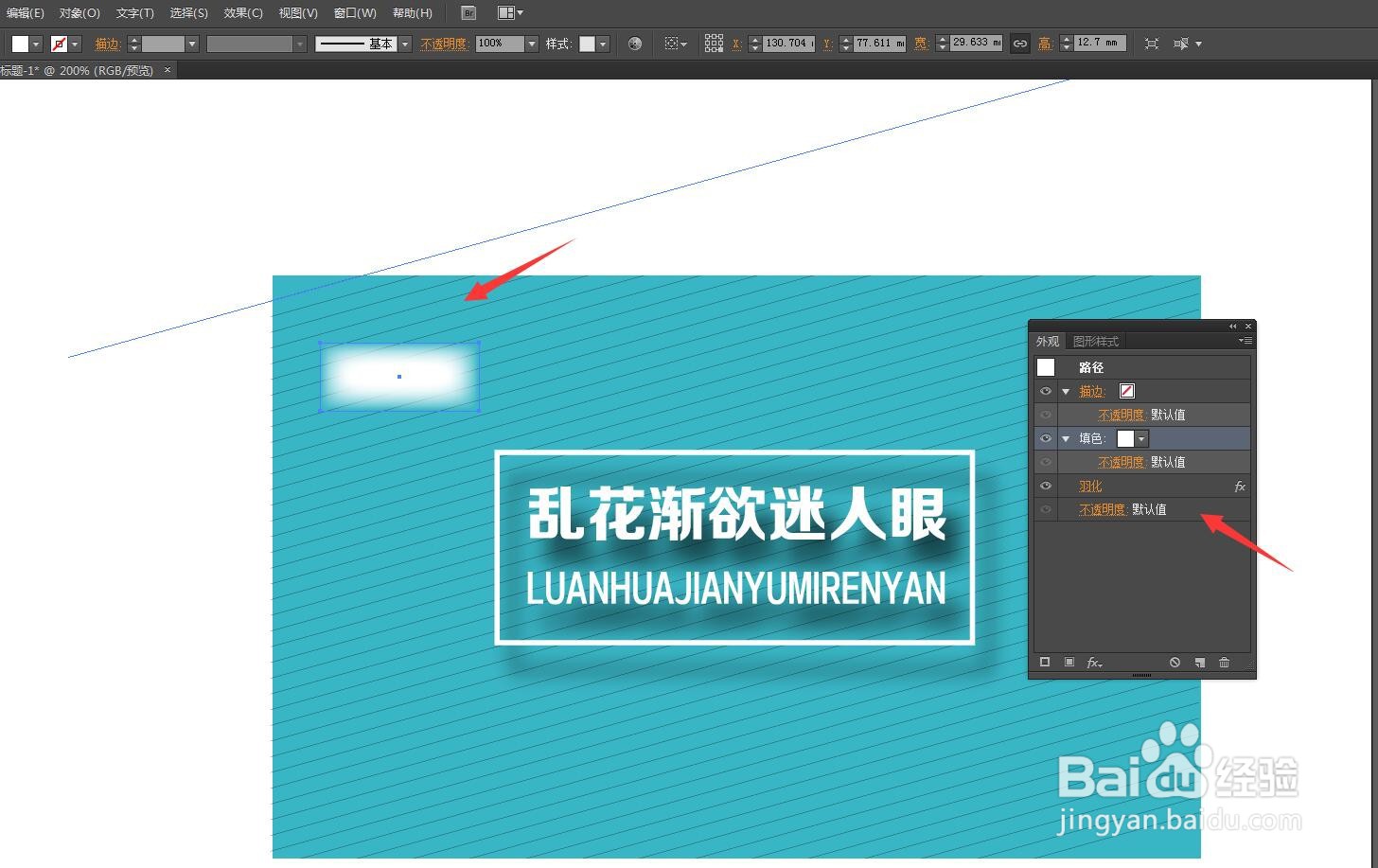Click the 羽化 link to edit the effect
The image size is (1378, 868).
tap(1089, 486)
